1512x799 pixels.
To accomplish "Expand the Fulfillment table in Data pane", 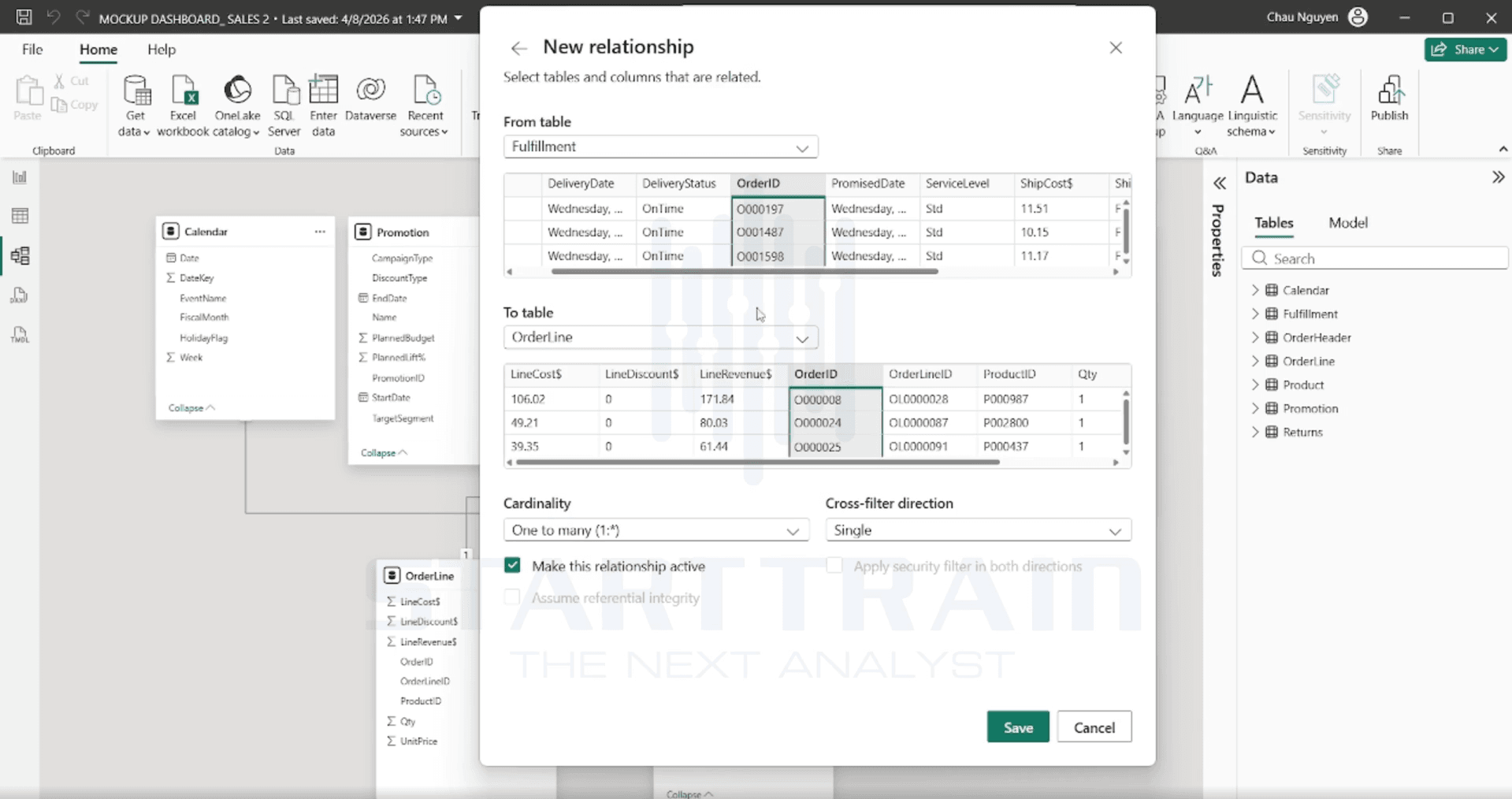I will tap(1255, 314).
